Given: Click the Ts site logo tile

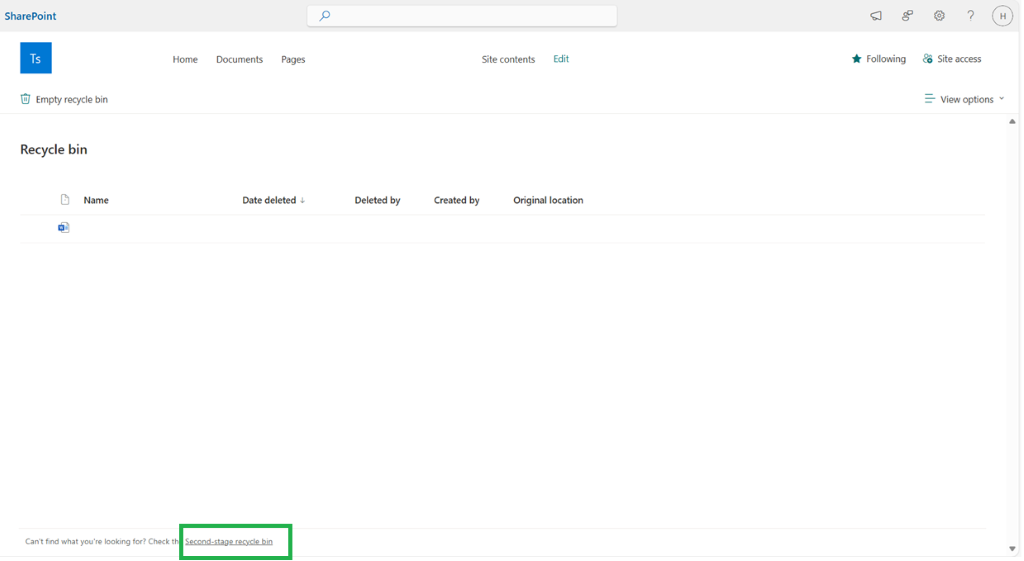Looking at the screenshot, I should coord(36,58).
